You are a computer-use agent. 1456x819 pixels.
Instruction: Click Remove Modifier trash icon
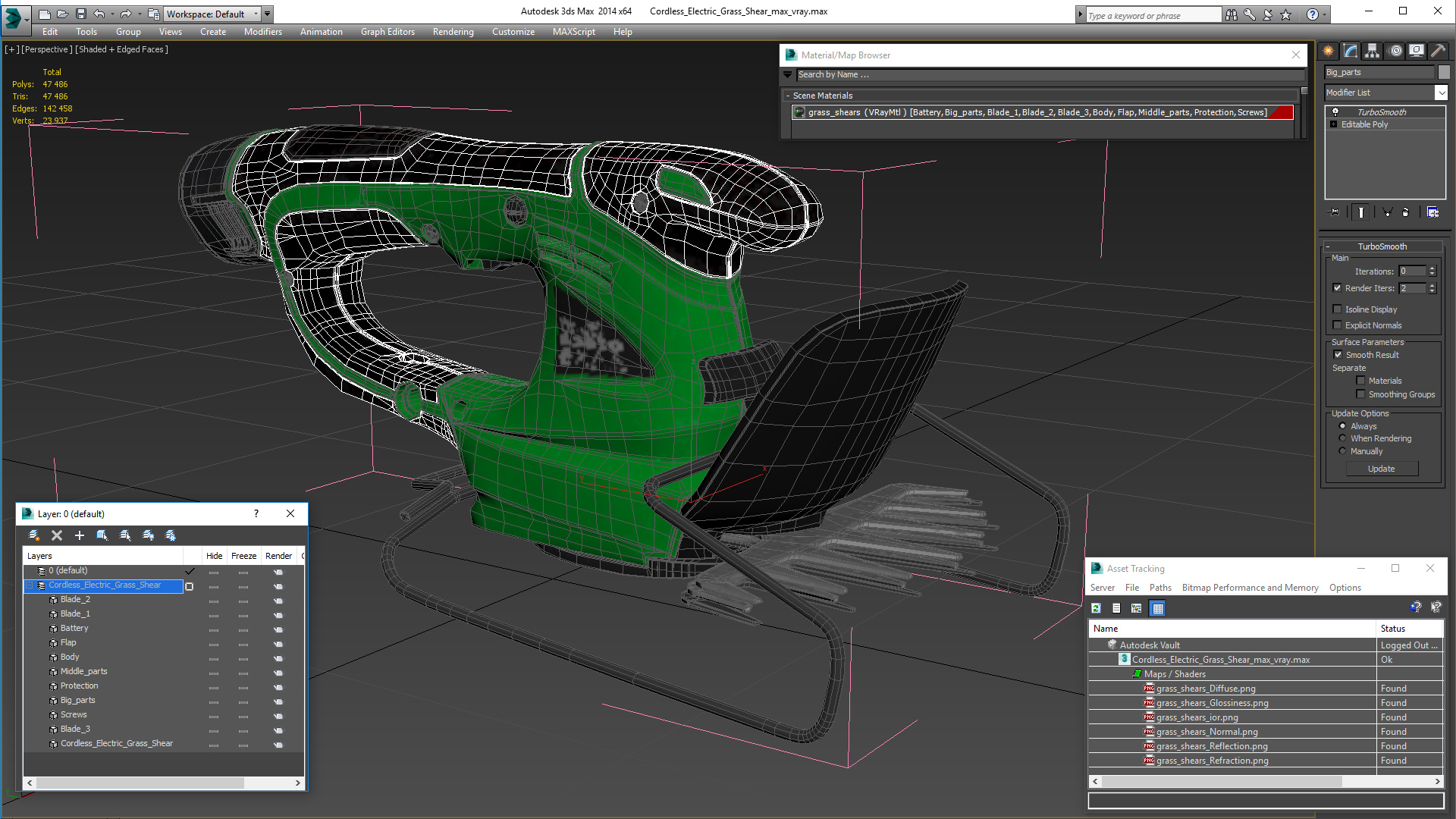[x=1405, y=212]
